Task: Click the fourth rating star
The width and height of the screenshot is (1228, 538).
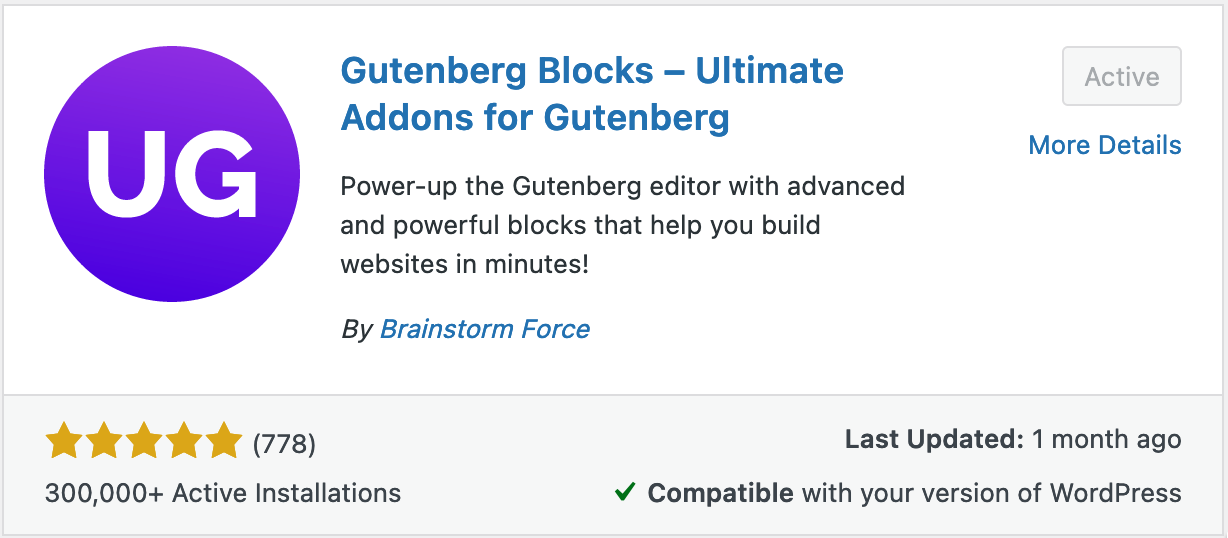Action: pos(184,441)
